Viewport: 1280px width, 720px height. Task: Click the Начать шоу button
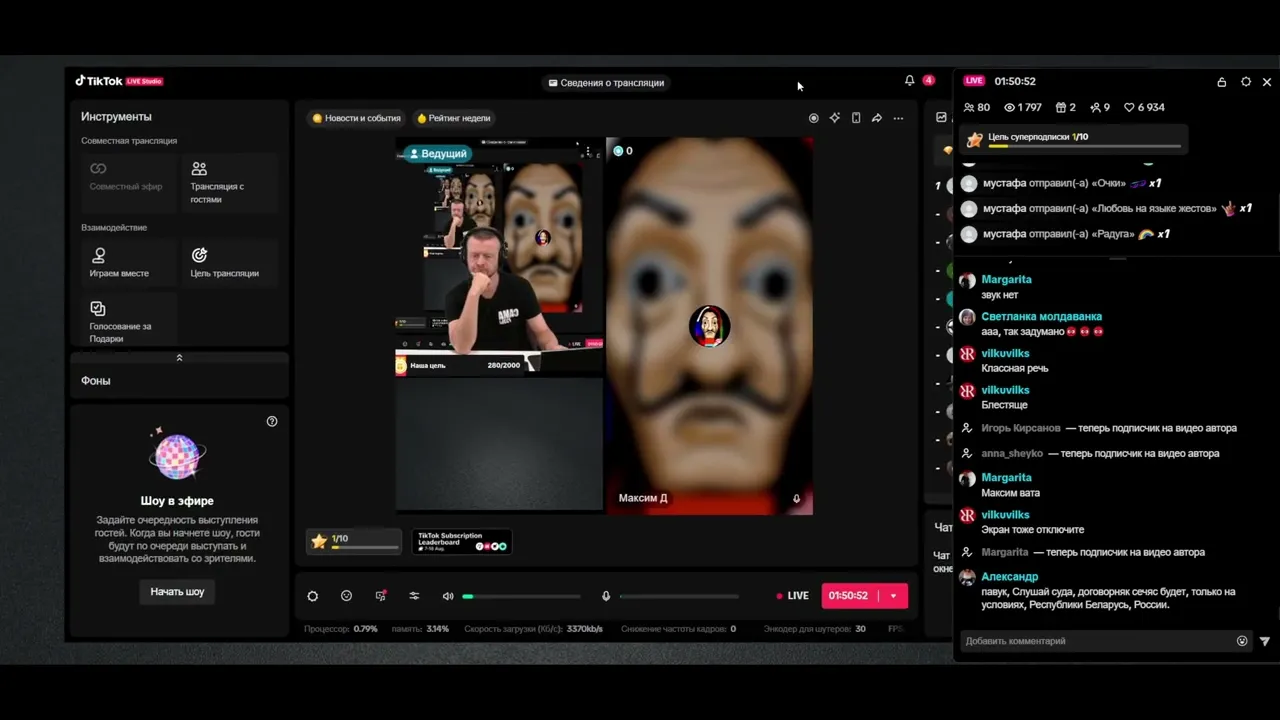point(177,592)
